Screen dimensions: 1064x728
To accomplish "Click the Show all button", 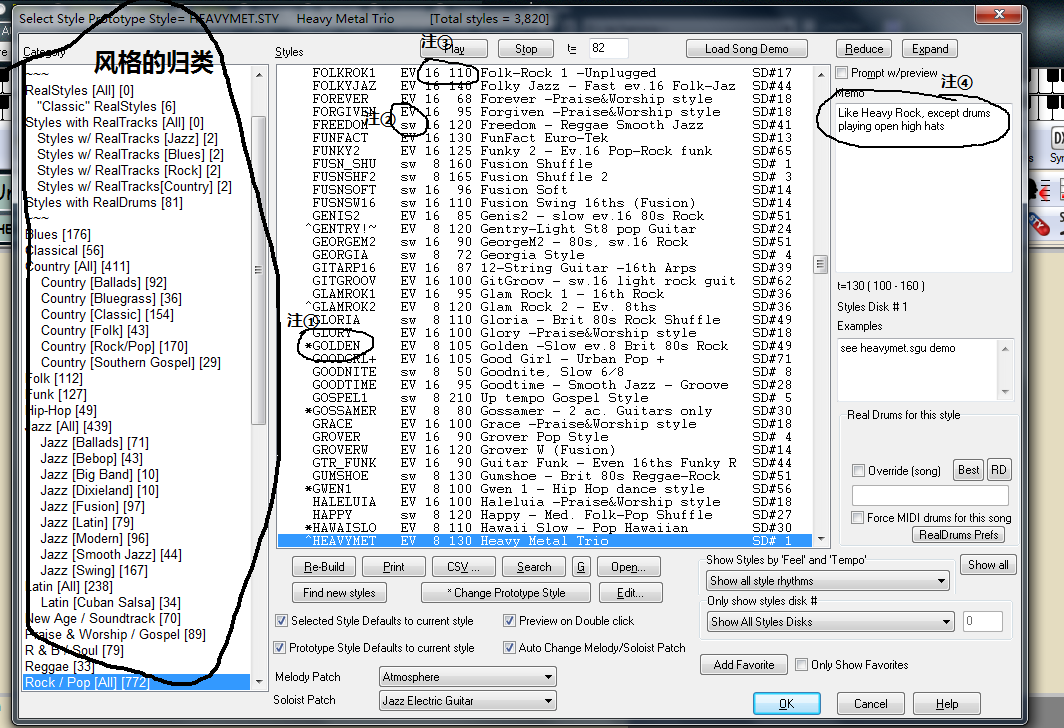I will tap(988, 565).
